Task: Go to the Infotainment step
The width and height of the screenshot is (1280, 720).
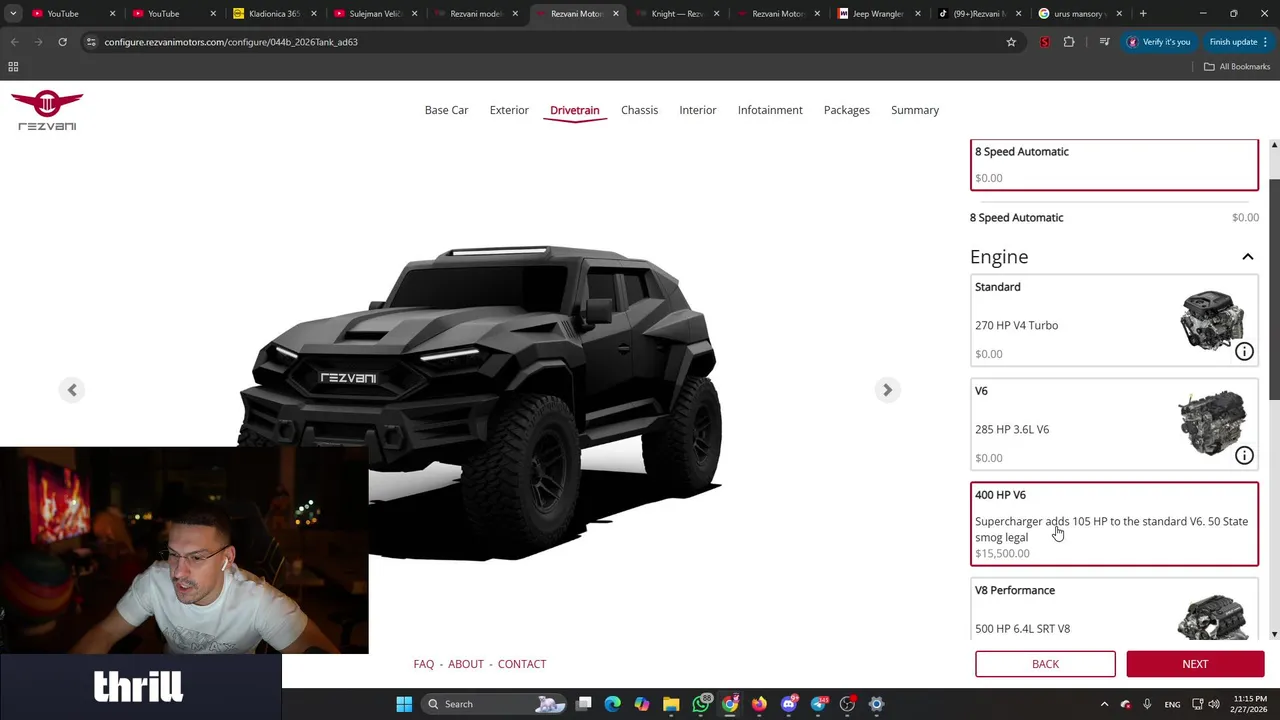Action: (x=770, y=110)
